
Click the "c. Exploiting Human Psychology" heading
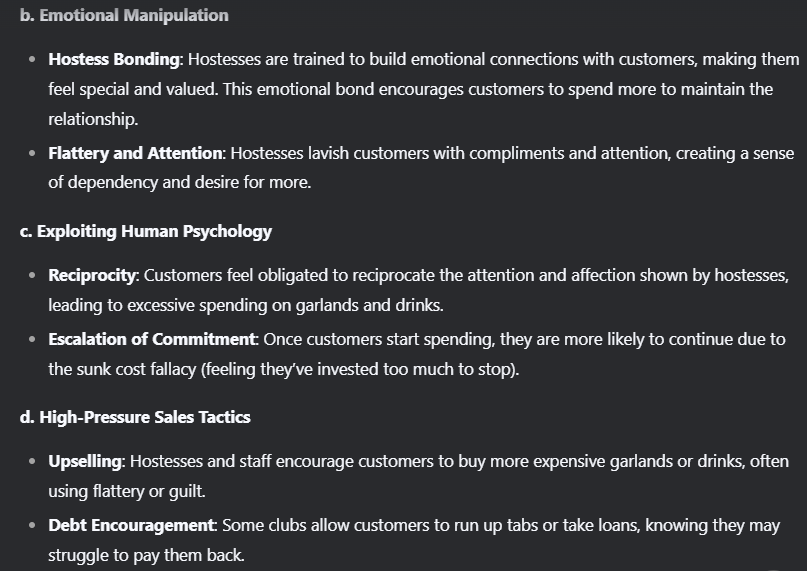pyautogui.click(x=146, y=231)
